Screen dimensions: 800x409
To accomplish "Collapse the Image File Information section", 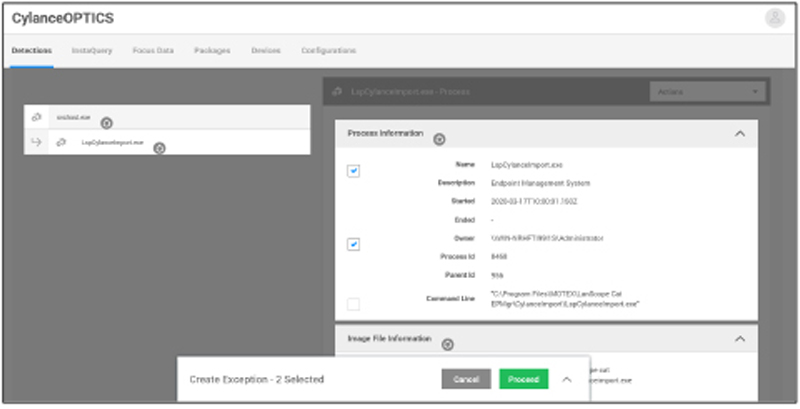I will [740, 339].
